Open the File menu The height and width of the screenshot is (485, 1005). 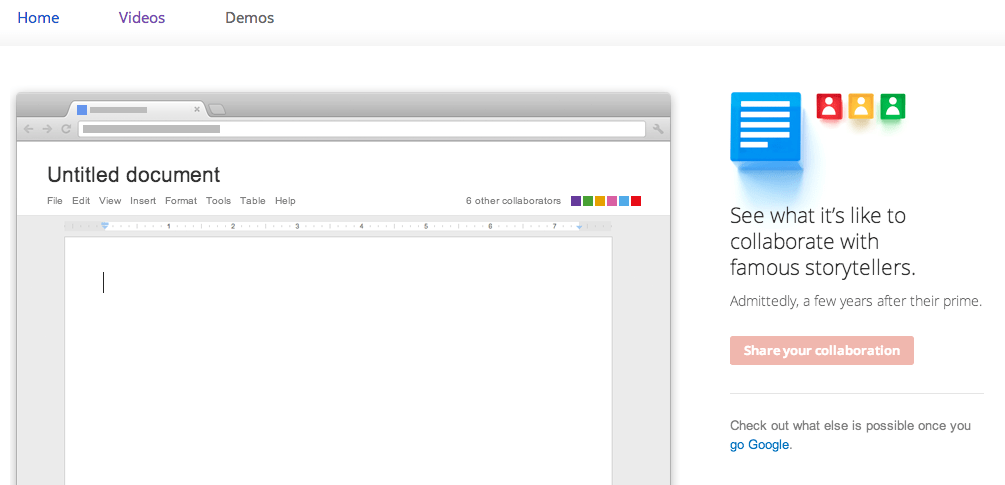point(55,201)
